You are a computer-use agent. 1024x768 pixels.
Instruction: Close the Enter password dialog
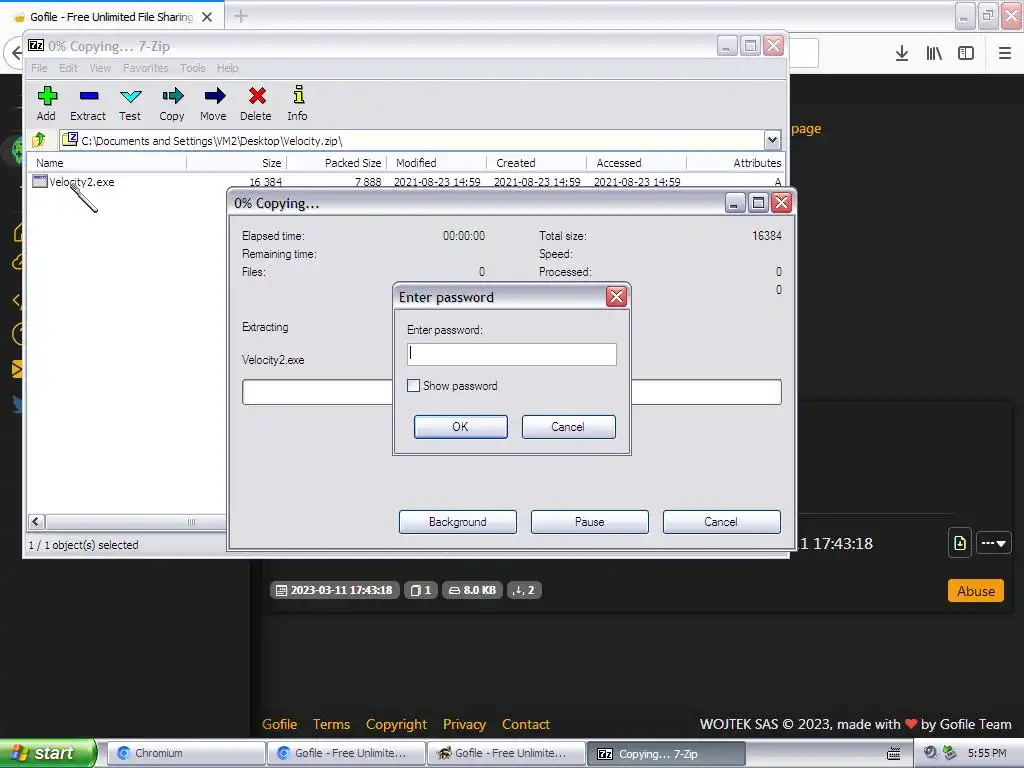click(x=616, y=296)
